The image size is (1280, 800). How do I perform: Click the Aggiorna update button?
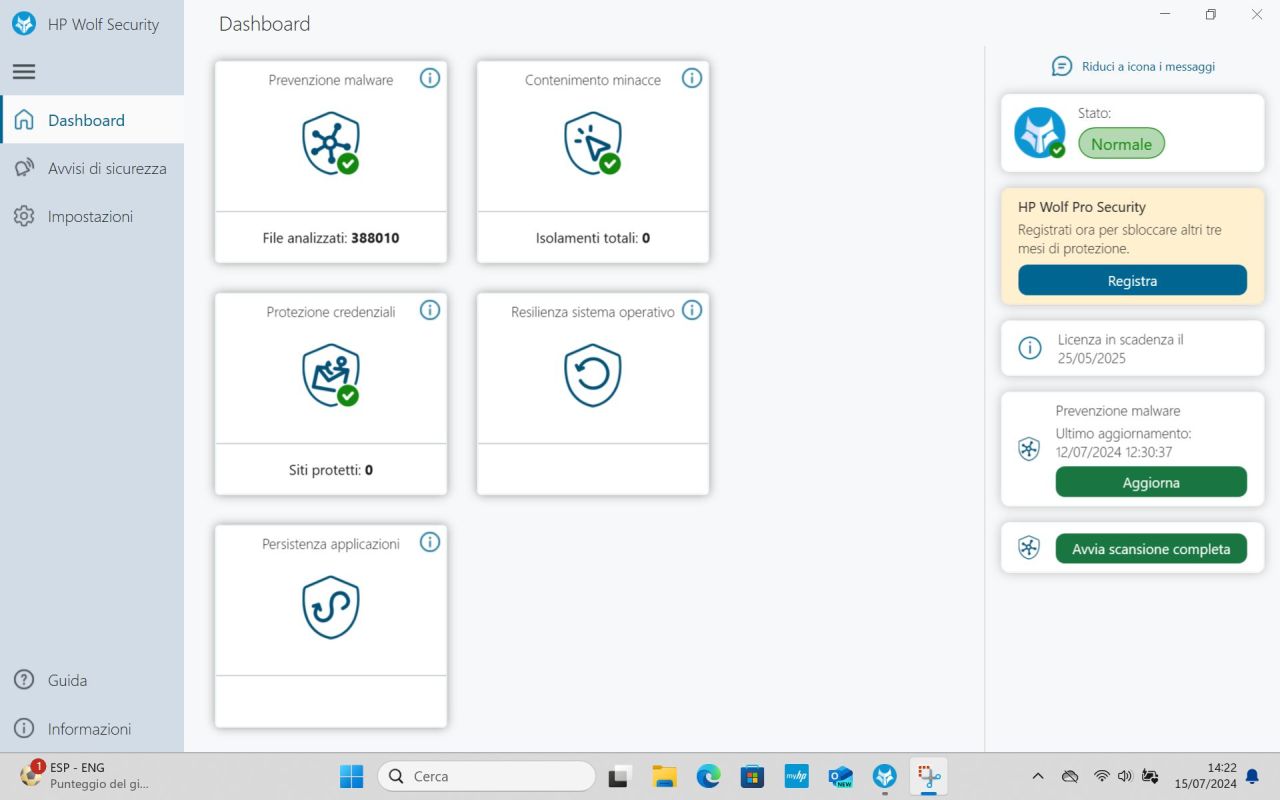pyautogui.click(x=1151, y=482)
